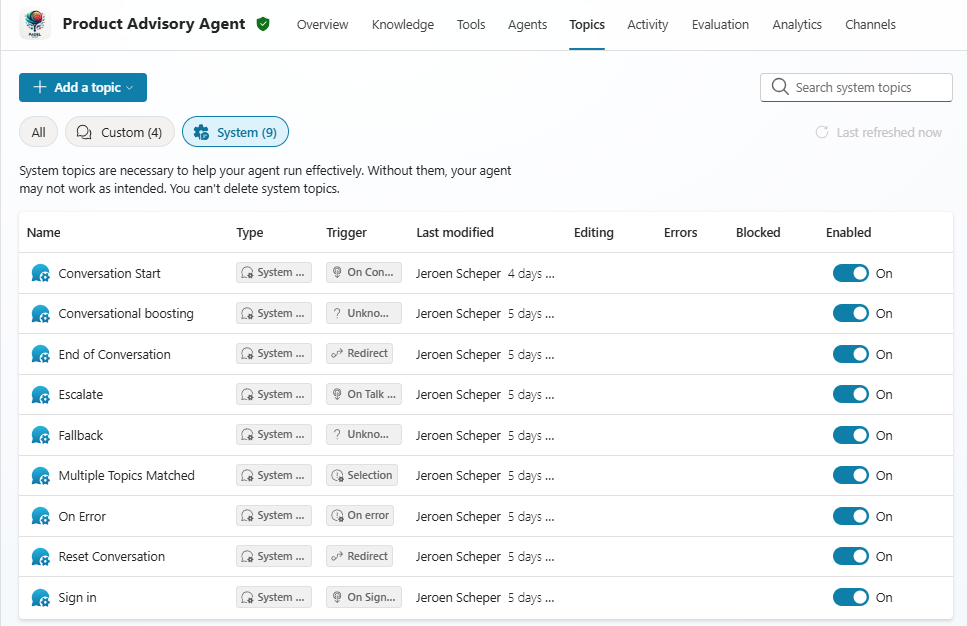Click the magnifier icon in search box
This screenshot has height=626, width=967.
coord(780,88)
